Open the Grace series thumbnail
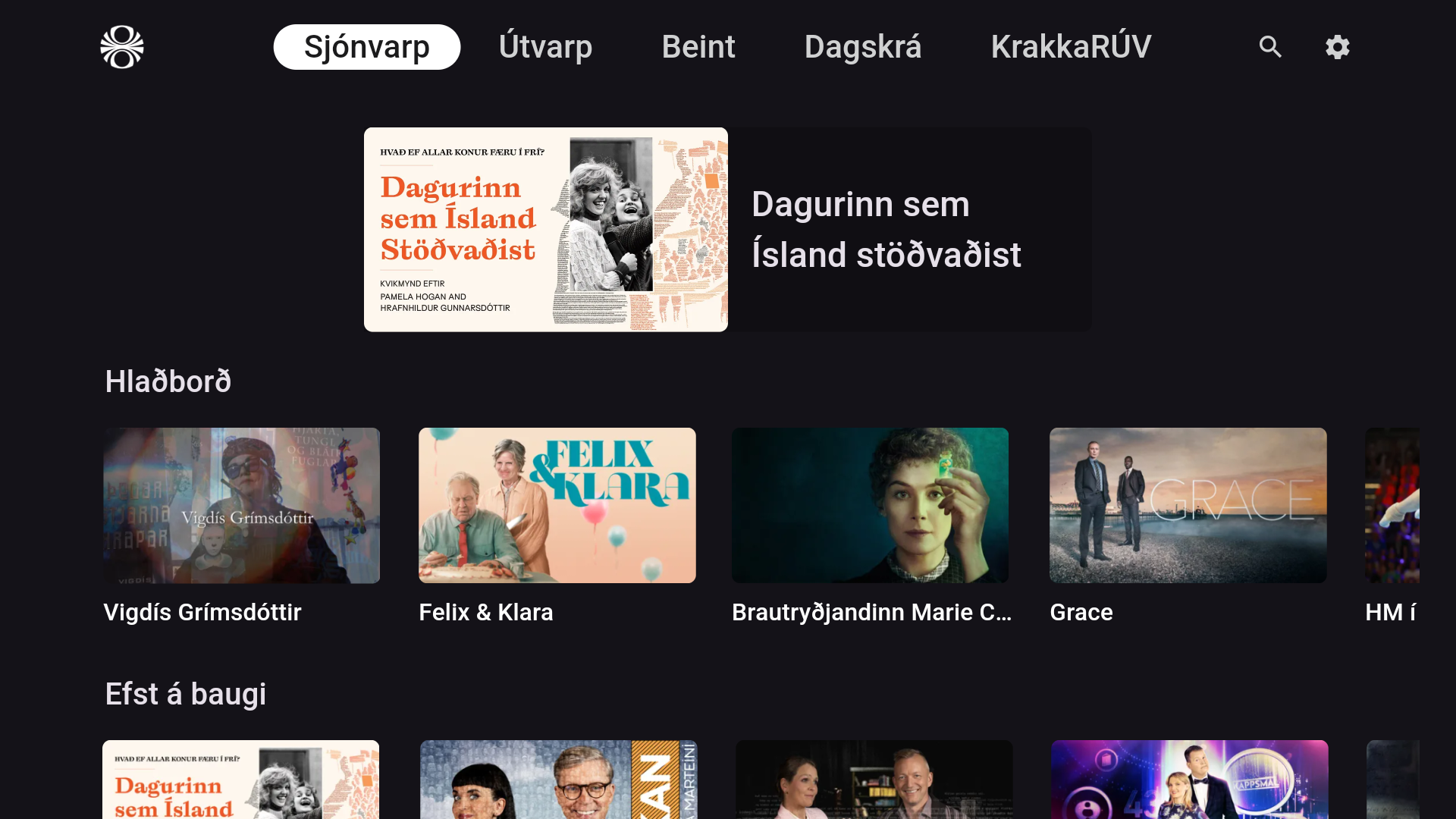This screenshot has height=819, width=1456. [1188, 506]
